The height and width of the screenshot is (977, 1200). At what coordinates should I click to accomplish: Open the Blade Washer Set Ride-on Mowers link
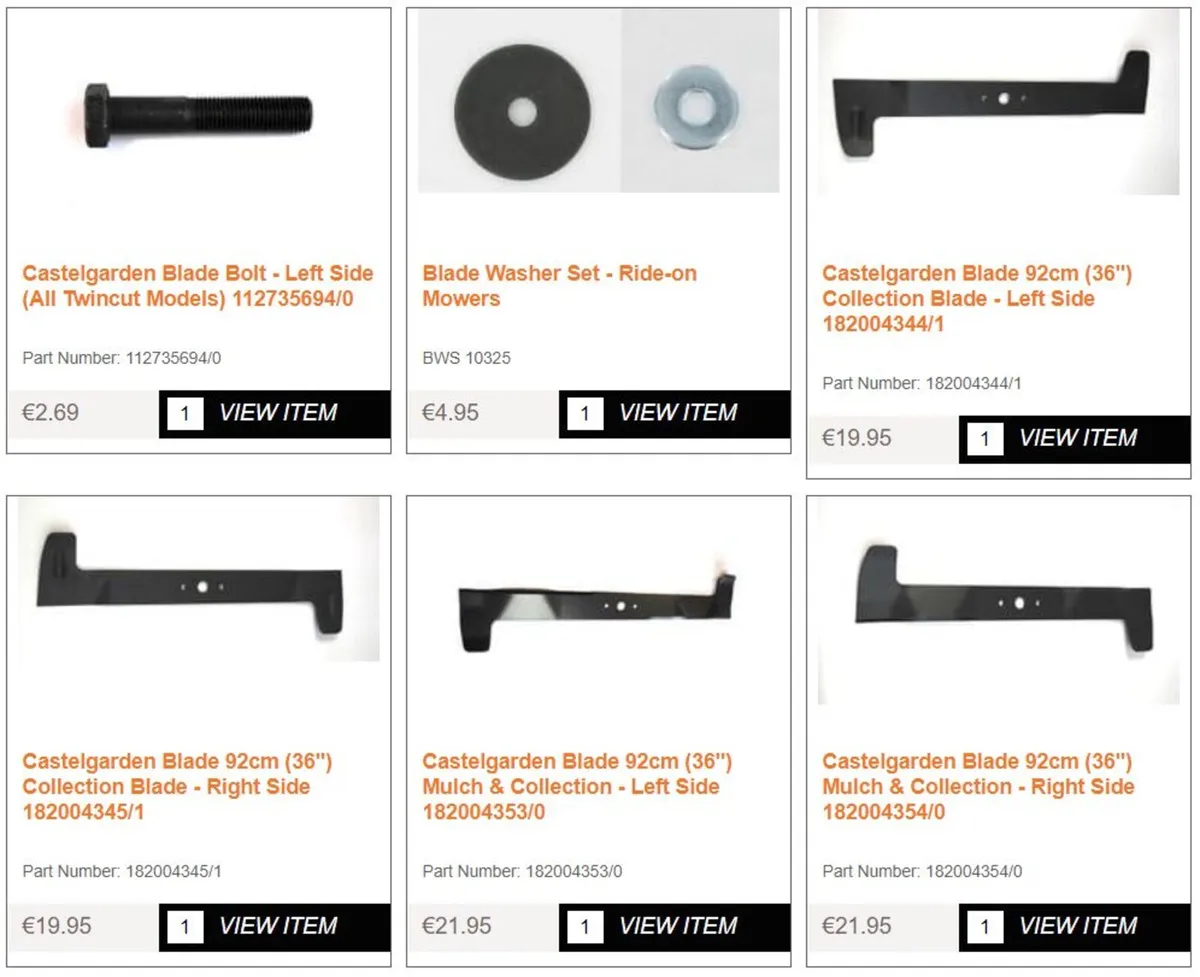559,286
